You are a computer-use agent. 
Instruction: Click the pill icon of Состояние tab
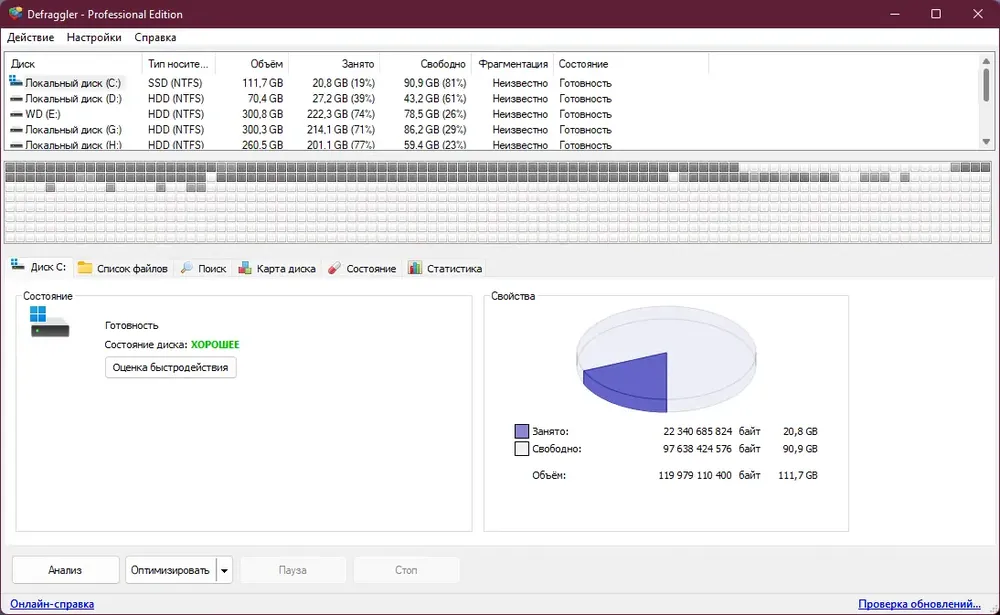click(334, 268)
